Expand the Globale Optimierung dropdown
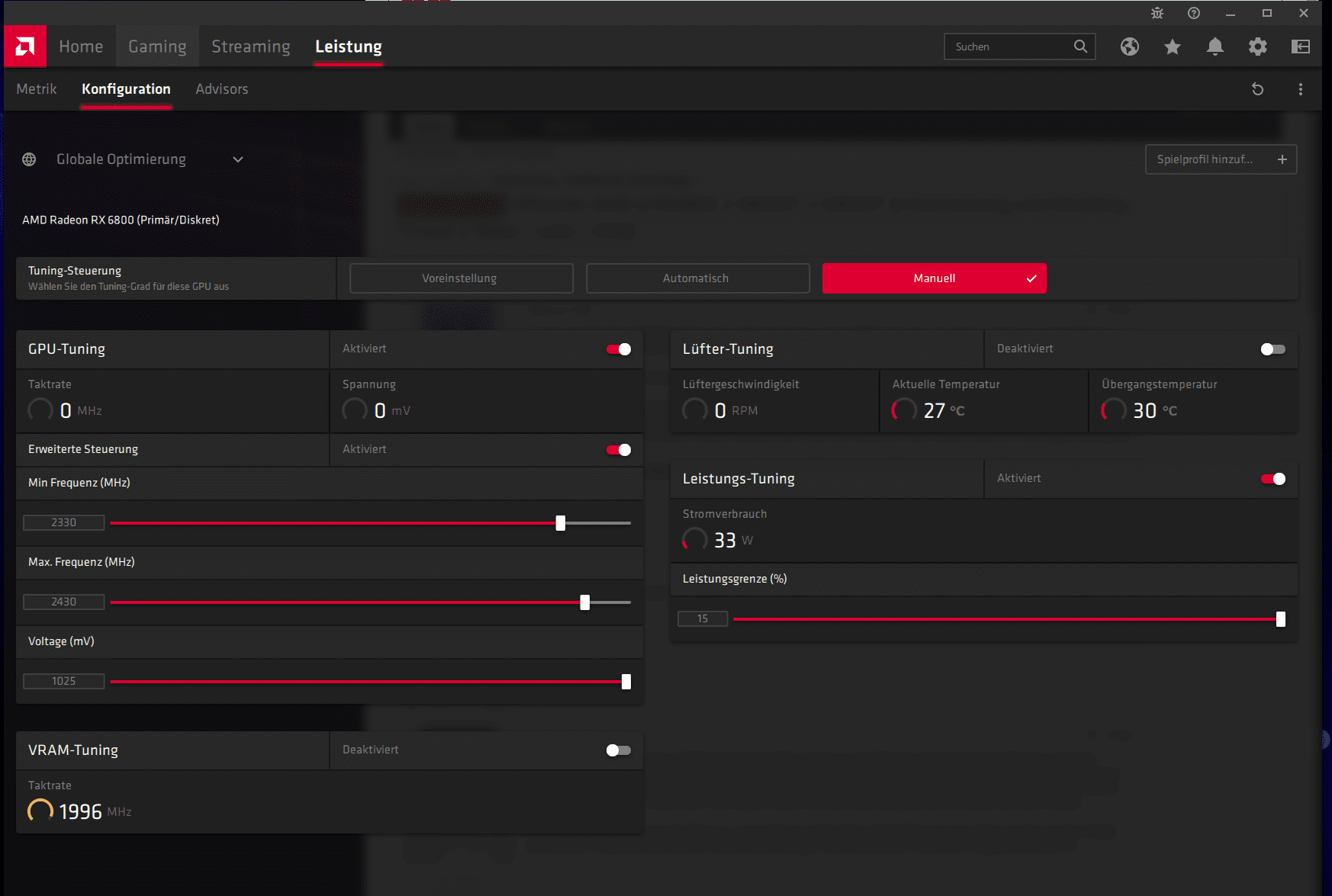 tap(238, 159)
